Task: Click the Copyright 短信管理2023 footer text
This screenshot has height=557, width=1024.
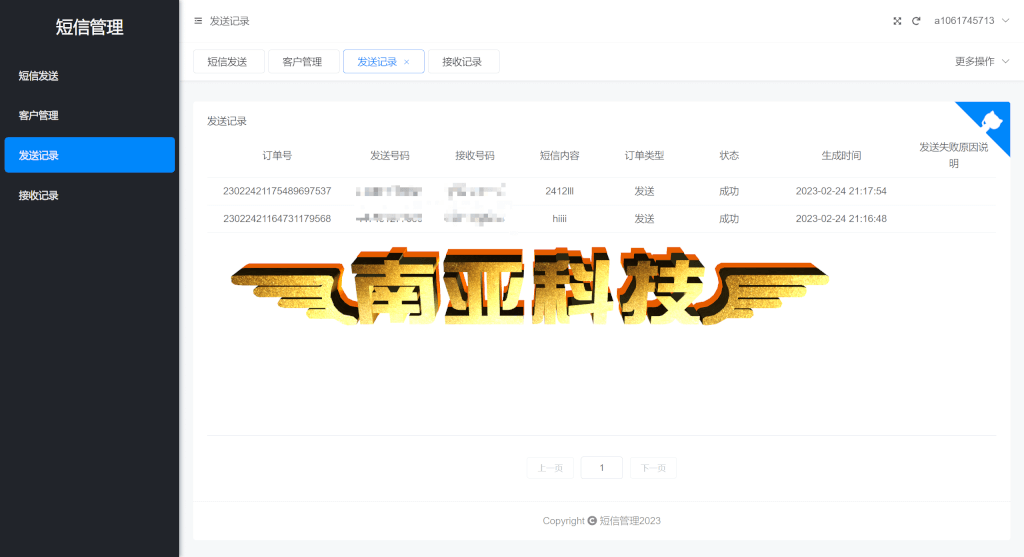Action: click(x=601, y=520)
